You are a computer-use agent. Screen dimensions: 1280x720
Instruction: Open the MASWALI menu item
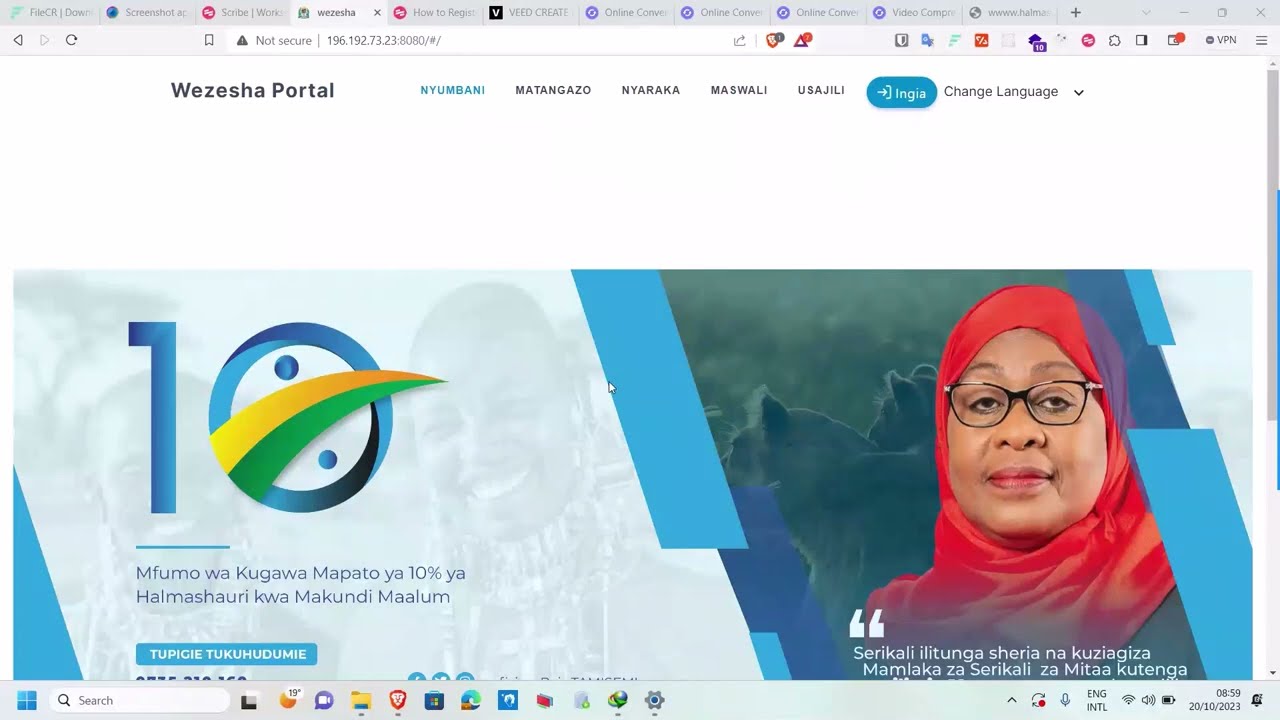pyautogui.click(x=739, y=90)
